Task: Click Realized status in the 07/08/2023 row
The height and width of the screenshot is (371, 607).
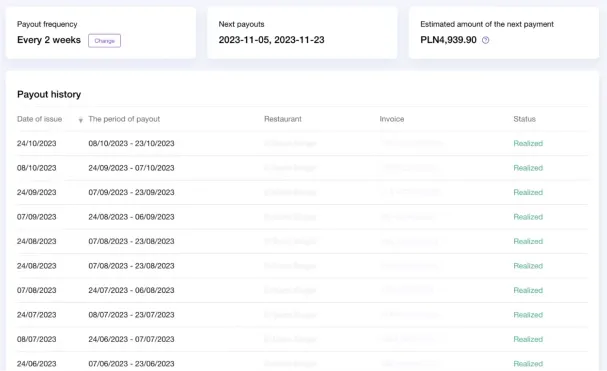Action: pos(528,290)
